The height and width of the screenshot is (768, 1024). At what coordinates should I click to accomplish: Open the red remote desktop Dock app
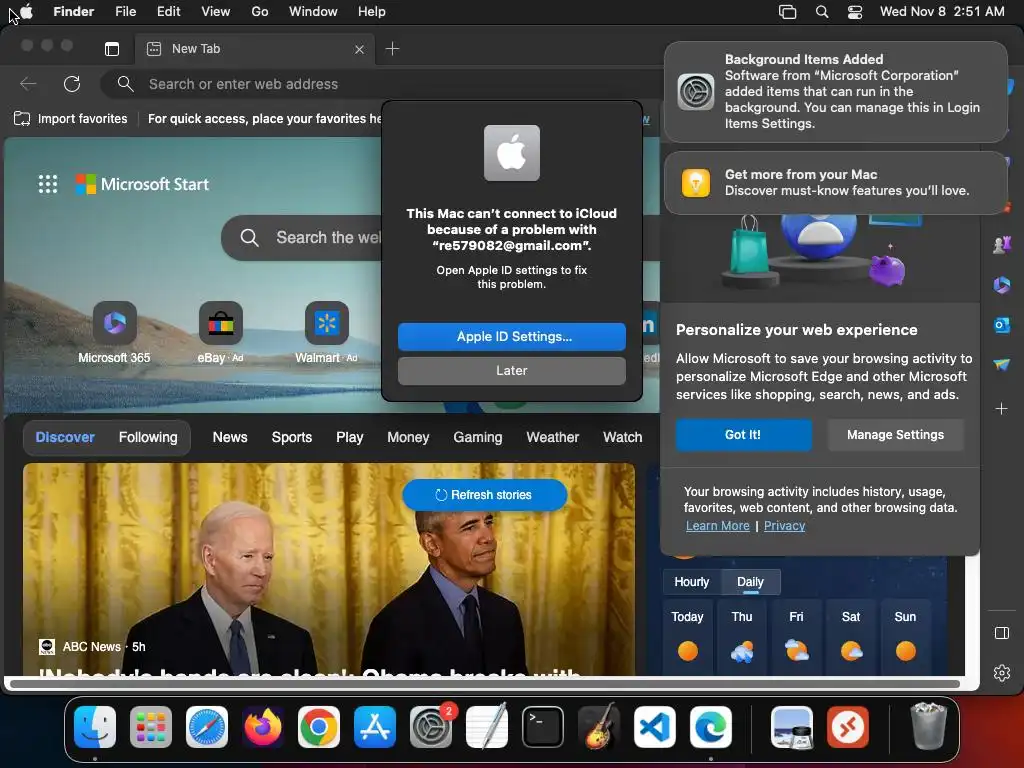[848, 727]
